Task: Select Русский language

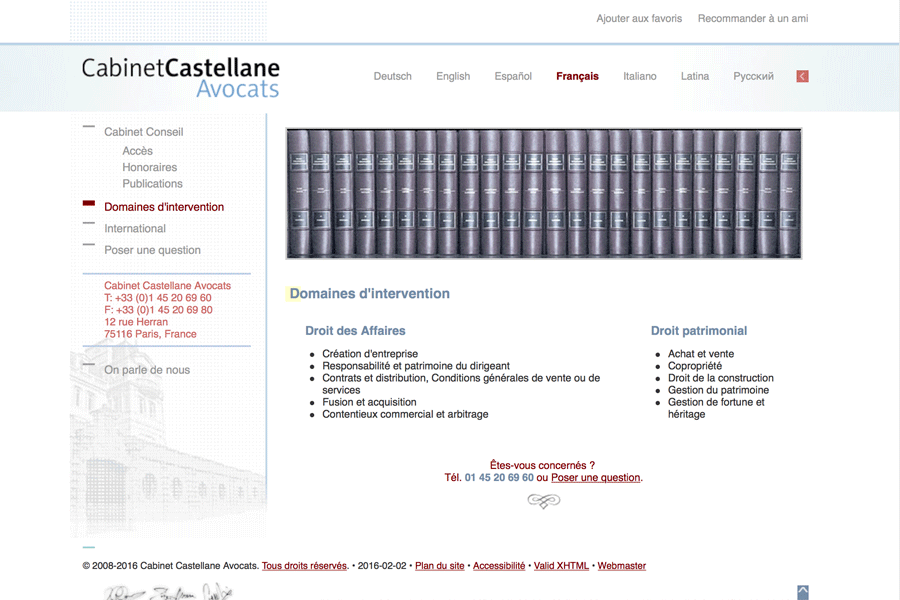Action: point(753,76)
